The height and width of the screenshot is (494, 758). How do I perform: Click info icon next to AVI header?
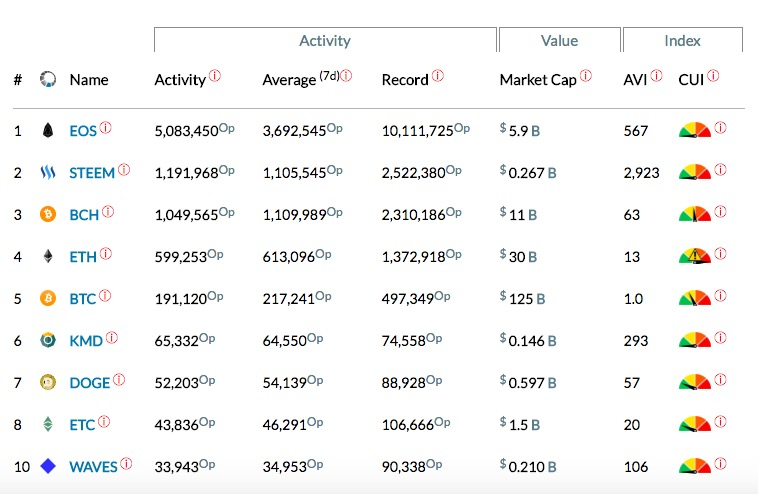click(656, 76)
